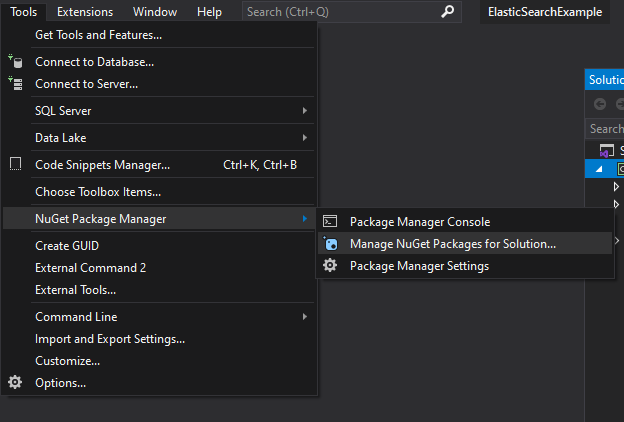Open External Tools dialog

(x=159, y=290)
